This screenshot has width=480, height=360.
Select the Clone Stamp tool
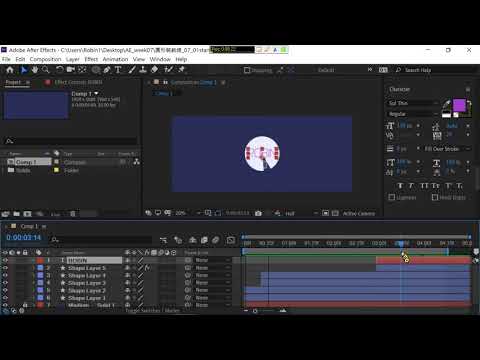pyautogui.click(x=143, y=70)
